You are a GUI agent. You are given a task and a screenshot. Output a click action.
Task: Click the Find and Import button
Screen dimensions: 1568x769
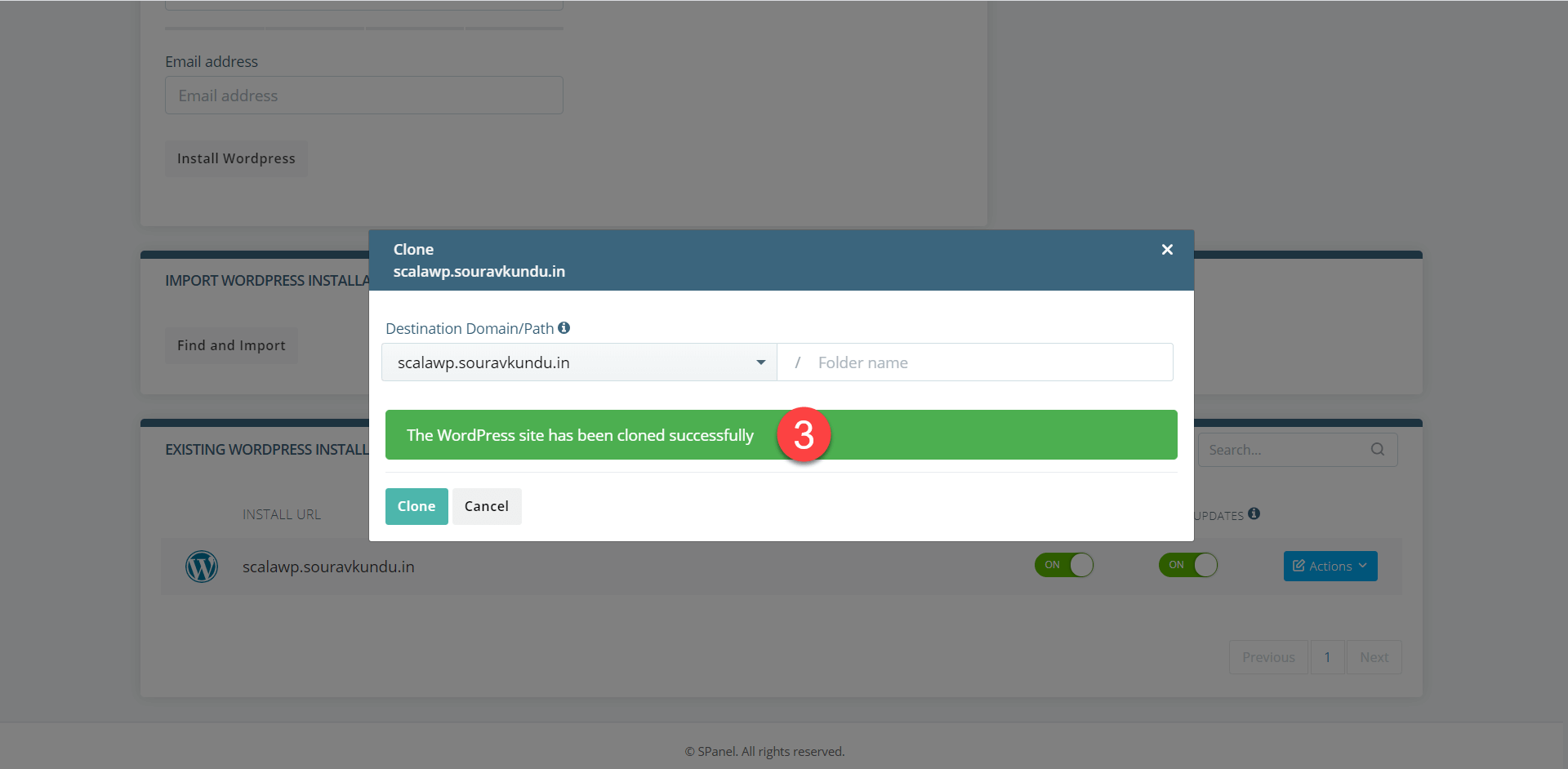pos(231,345)
